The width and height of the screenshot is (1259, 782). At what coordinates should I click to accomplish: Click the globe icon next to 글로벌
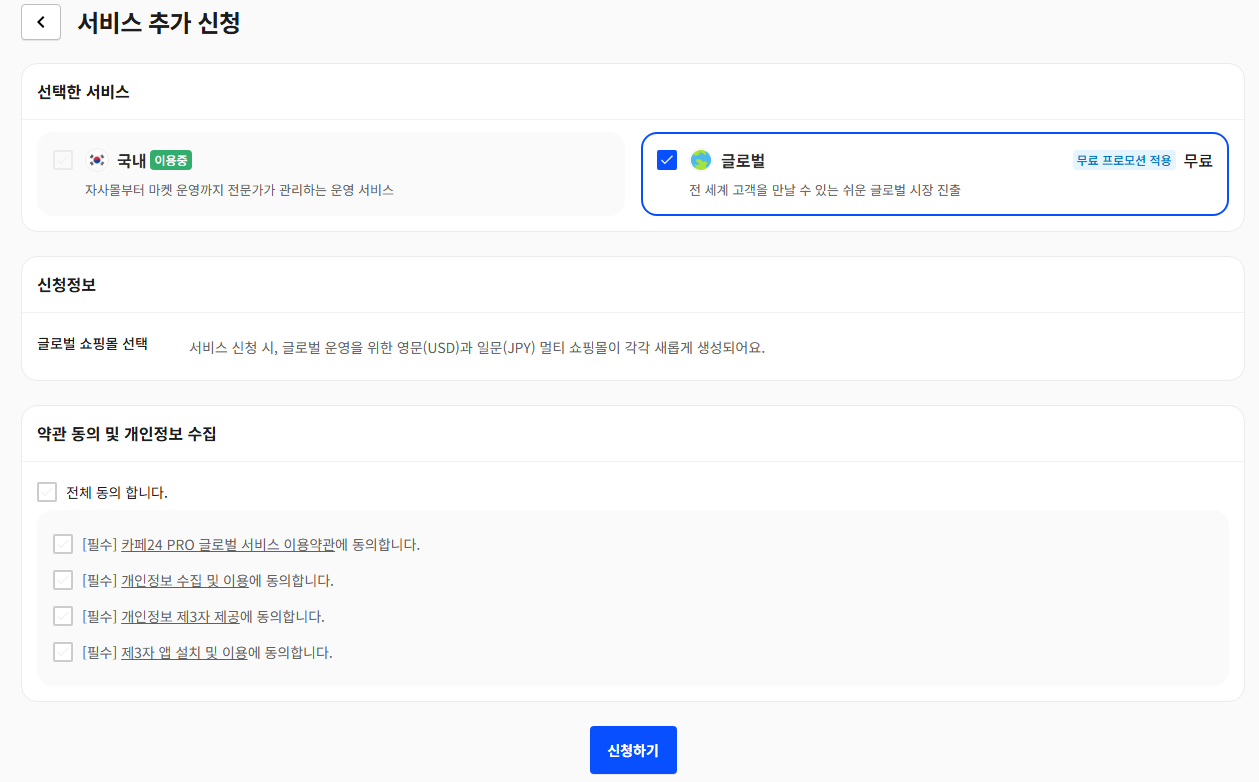click(700, 160)
